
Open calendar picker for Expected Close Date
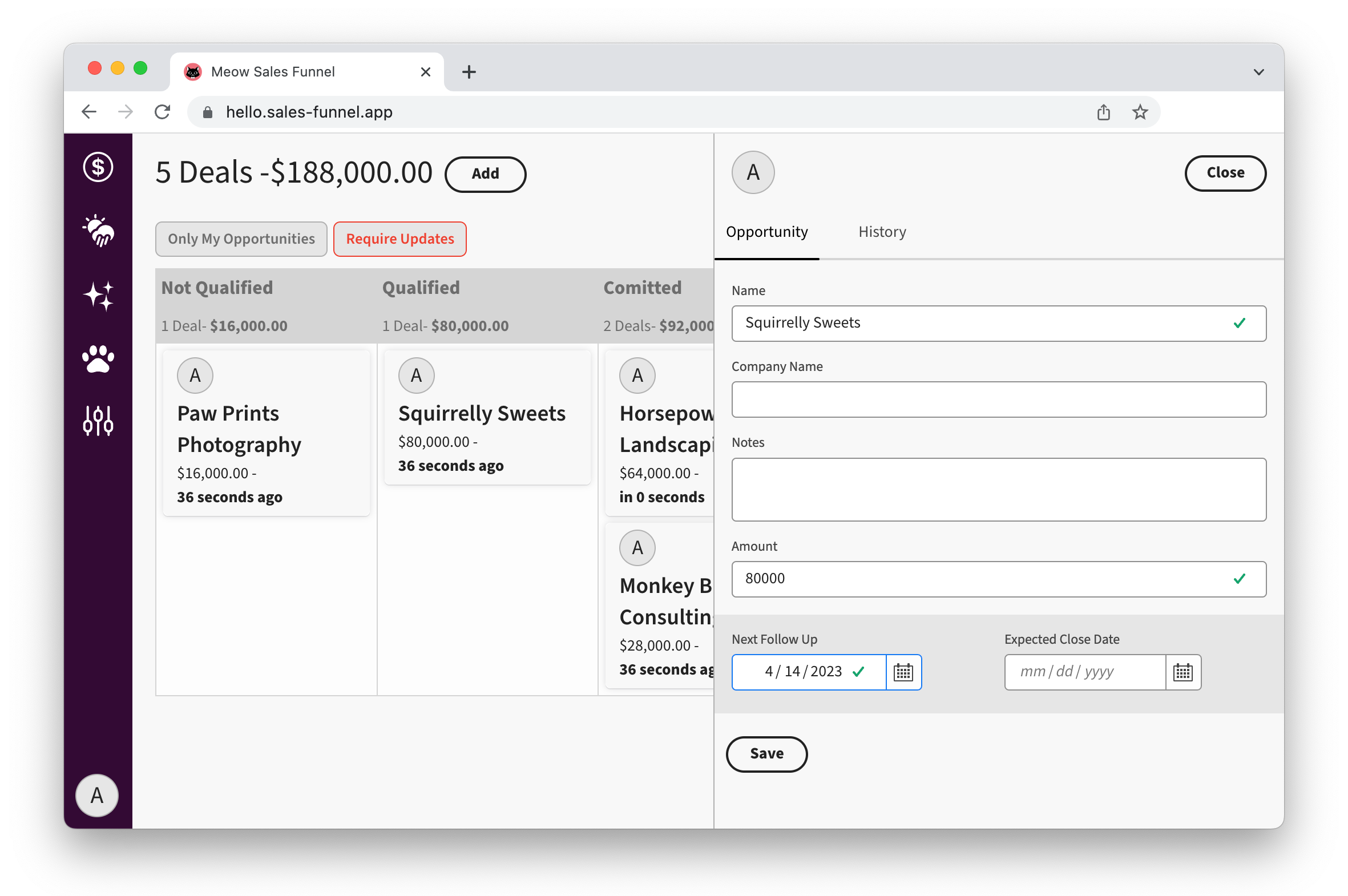(1182, 672)
